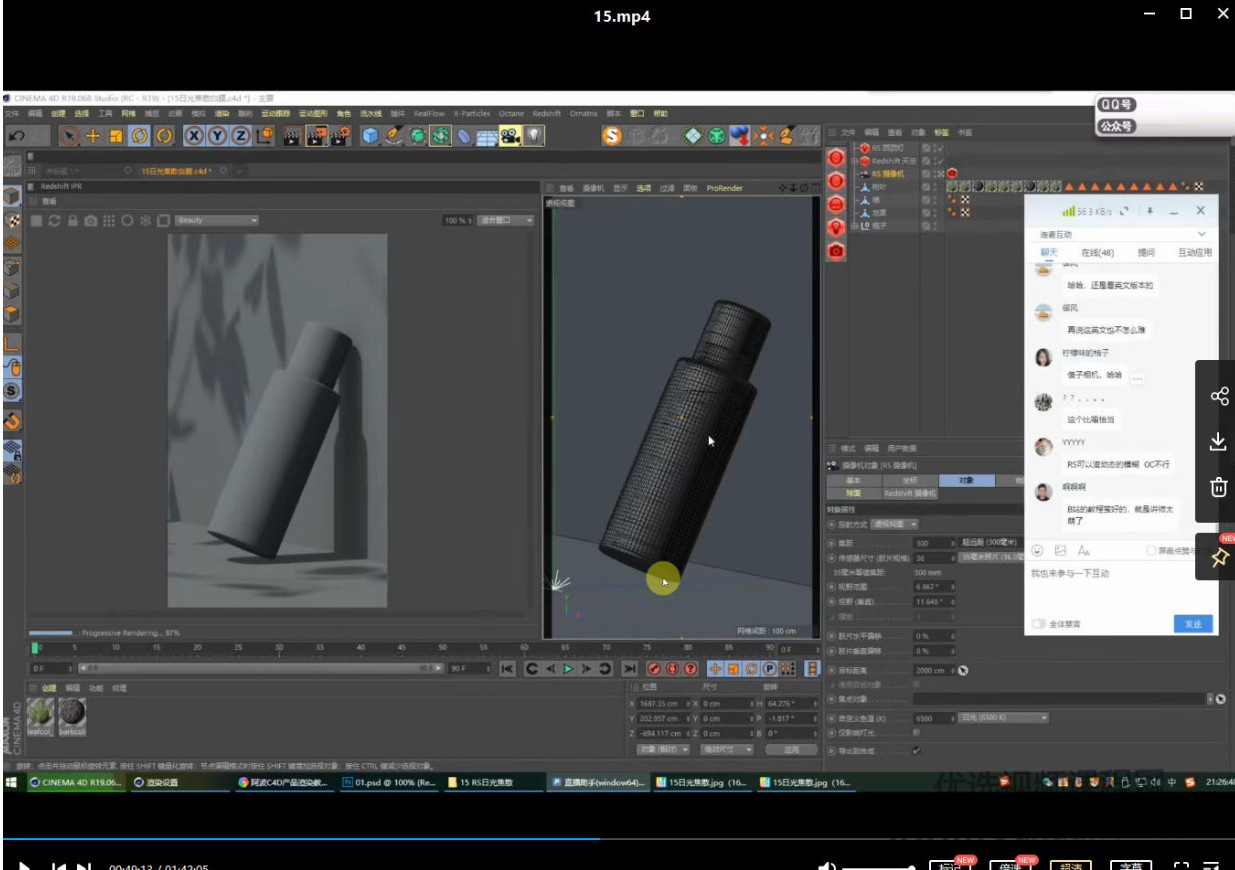Toggle the X axis lock
Image resolution: width=1235 pixels, height=870 pixels.
click(x=194, y=136)
